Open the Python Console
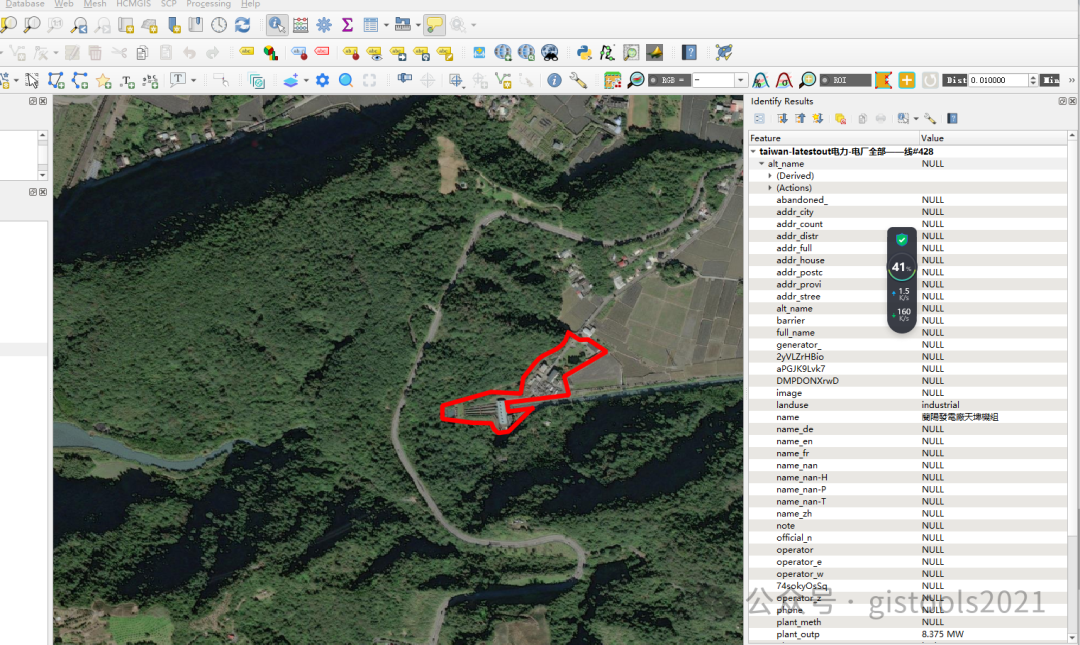This screenshot has height=645, width=1080. coord(584,52)
